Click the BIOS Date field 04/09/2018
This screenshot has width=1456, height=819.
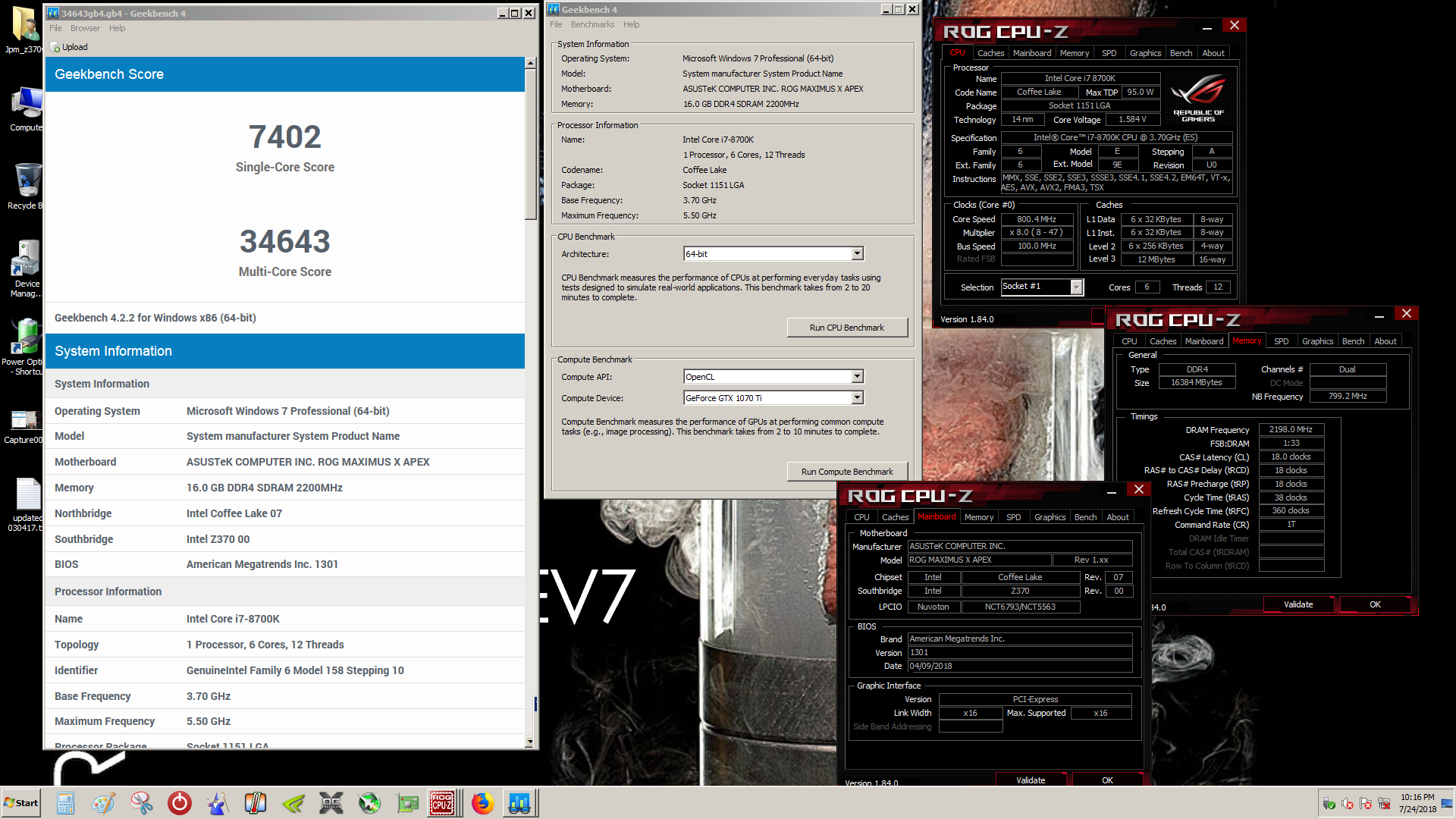[x=1020, y=666]
